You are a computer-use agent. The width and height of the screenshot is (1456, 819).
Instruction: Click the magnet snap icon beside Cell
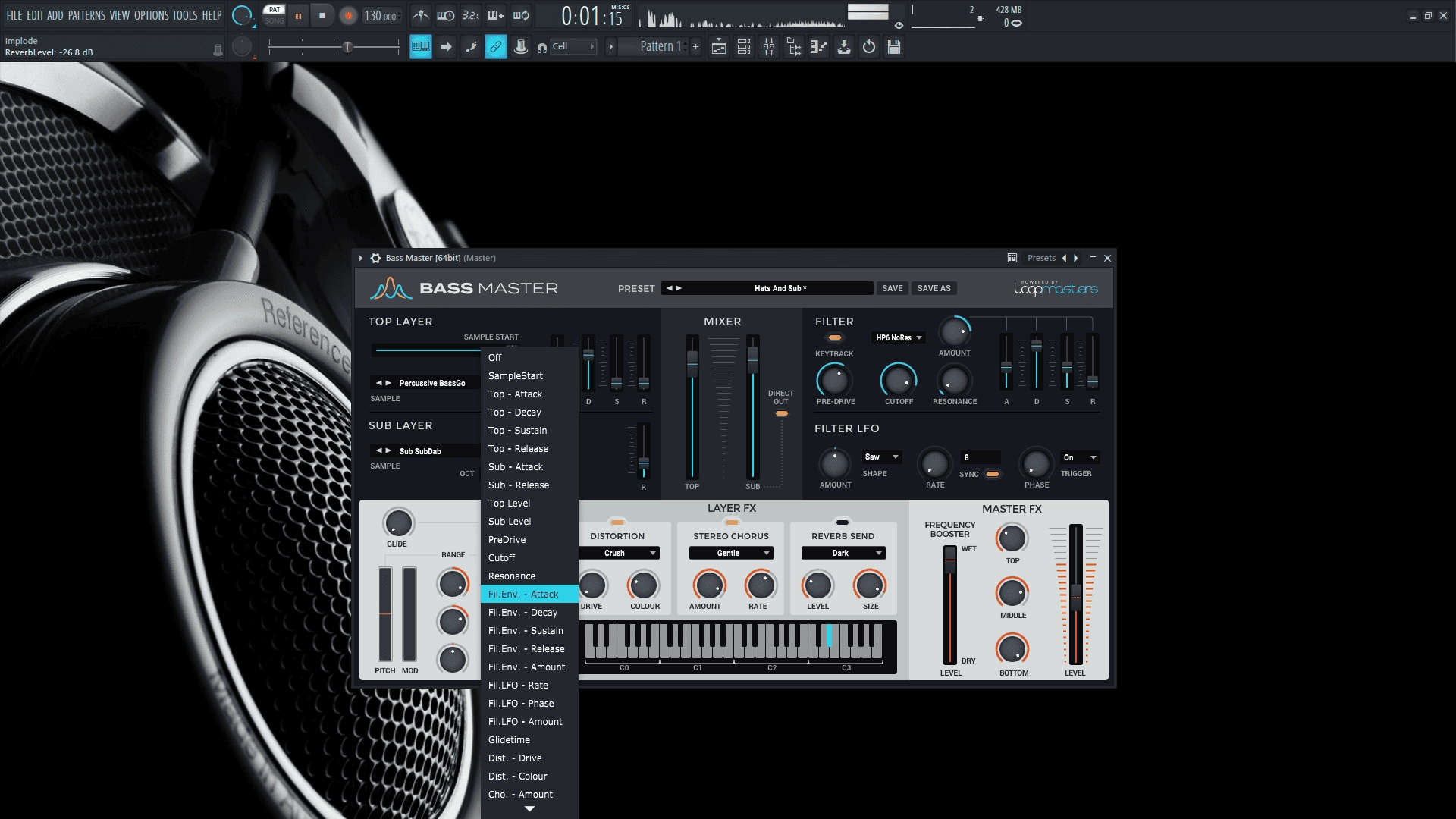541,48
